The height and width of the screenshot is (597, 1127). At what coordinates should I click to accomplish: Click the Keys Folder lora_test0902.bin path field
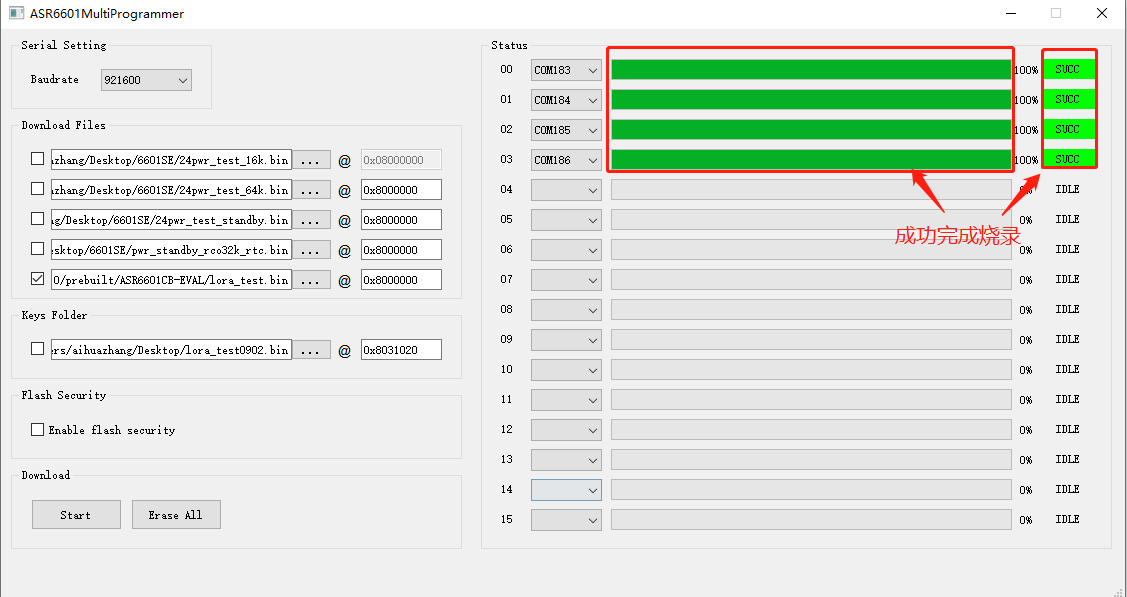pyautogui.click(x=171, y=349)
